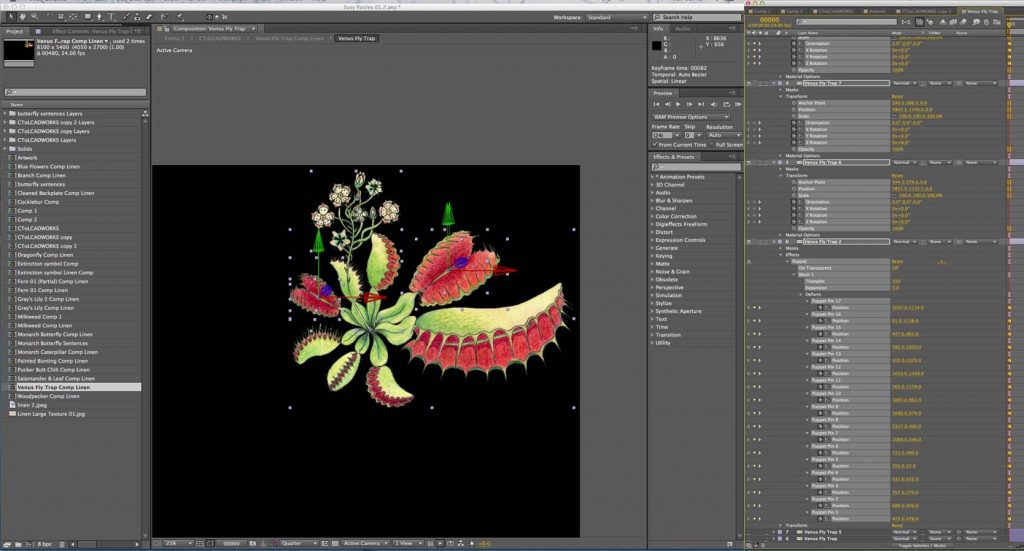The image size is (1024, 551).
Task: Toggle transparency grid icon in viewer
Action: coord(334,543)
